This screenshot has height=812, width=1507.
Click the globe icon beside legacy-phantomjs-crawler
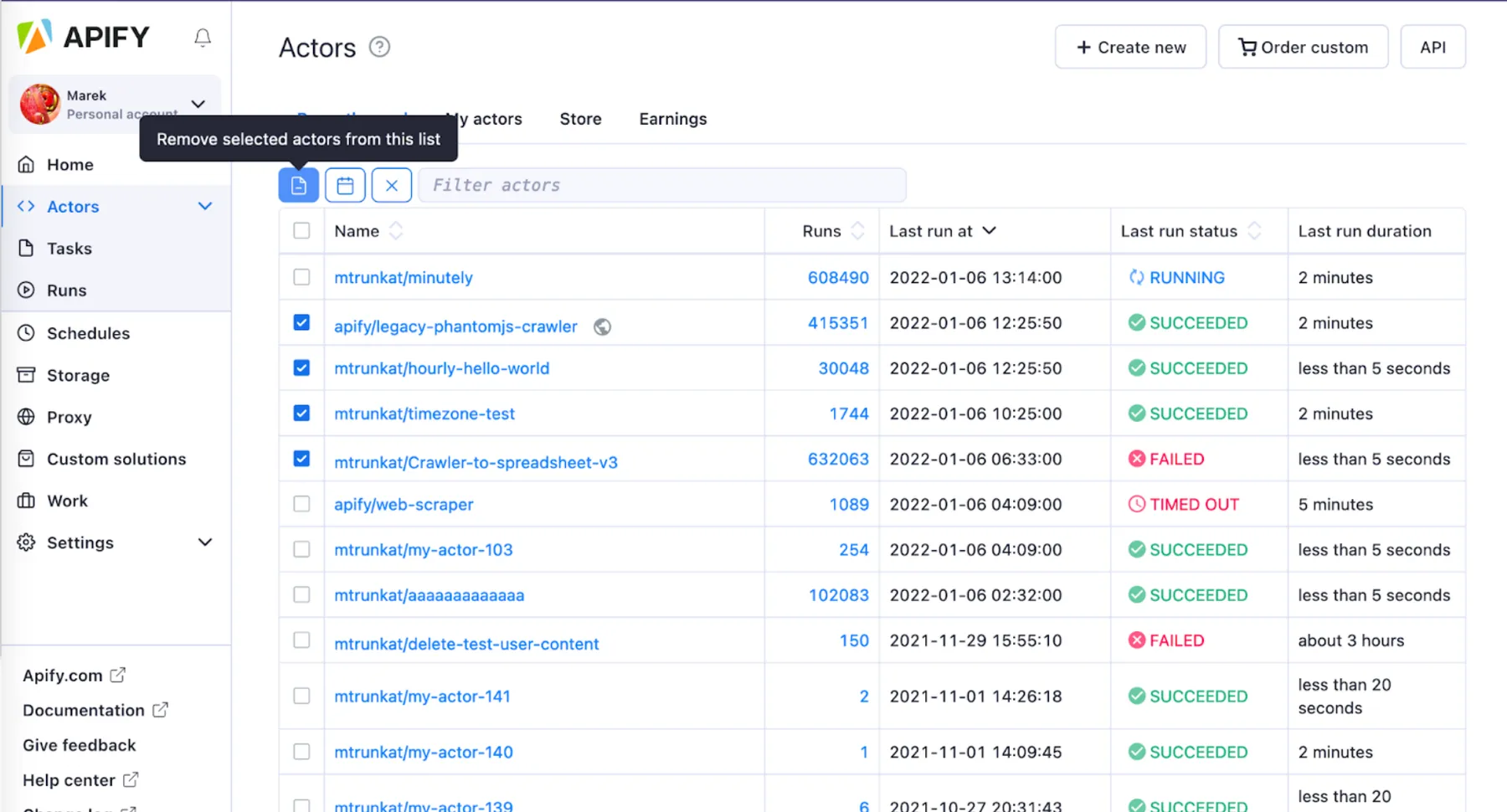(602, 327)
